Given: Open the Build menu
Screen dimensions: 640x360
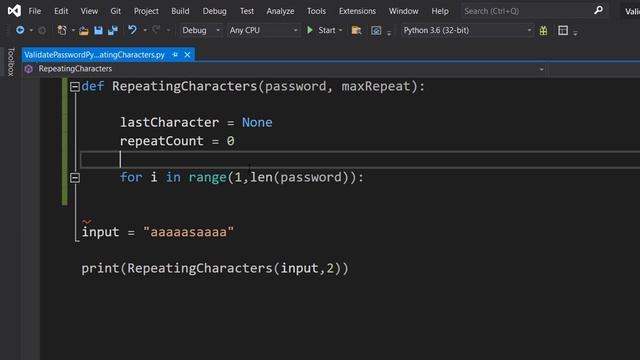Looking at the screenshot, I should coord(180,11).
